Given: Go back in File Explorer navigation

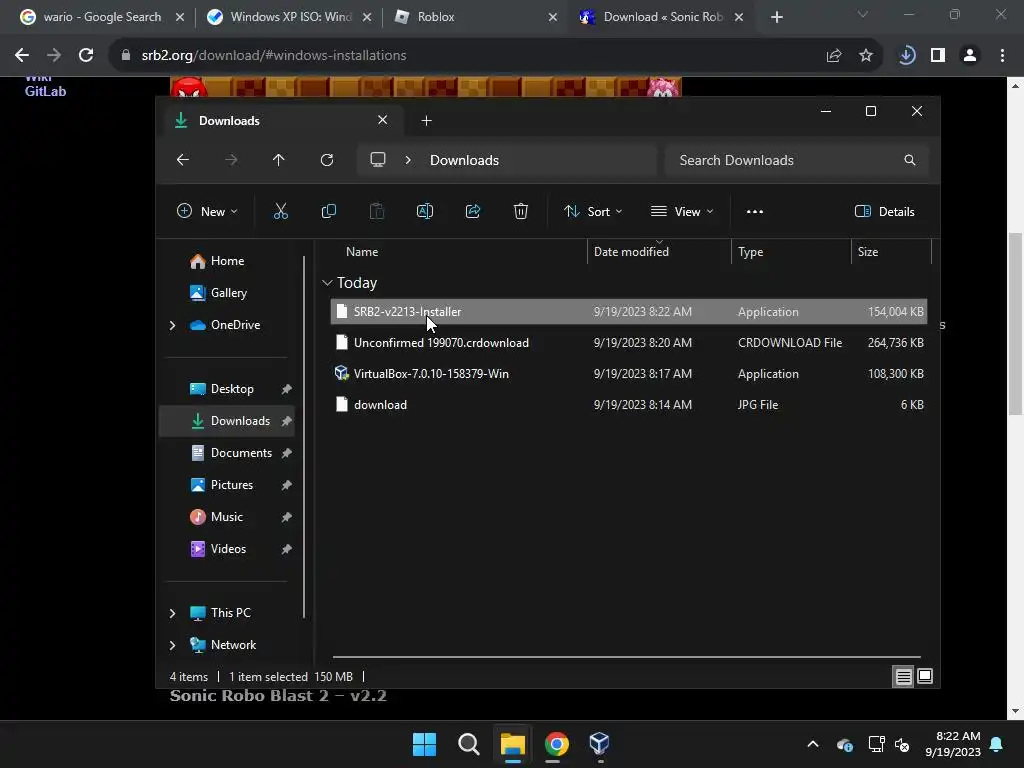Looking at the screenshot, I should click(183, 160).
